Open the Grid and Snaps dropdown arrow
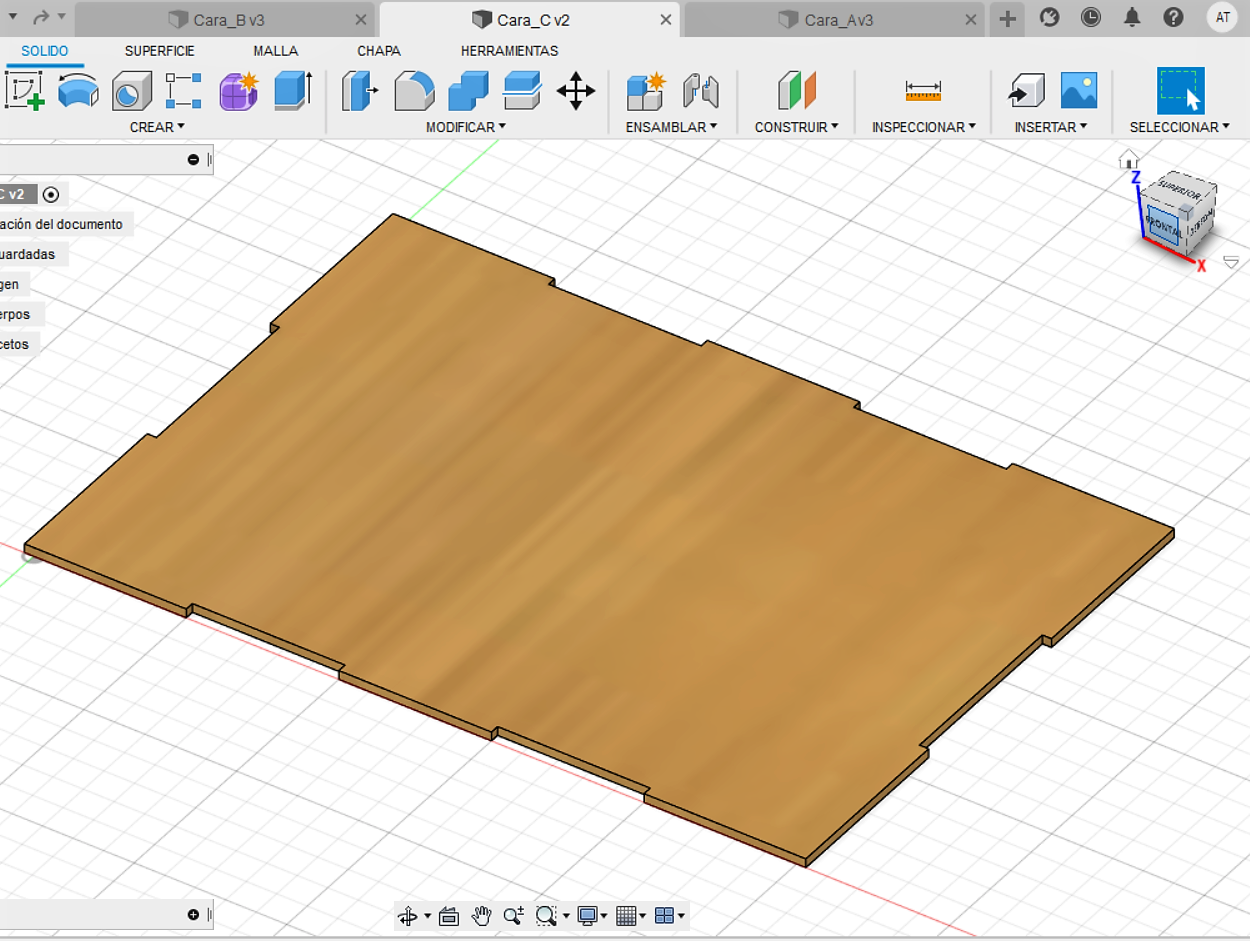The image size is (1250, 941). pos(643,916)
